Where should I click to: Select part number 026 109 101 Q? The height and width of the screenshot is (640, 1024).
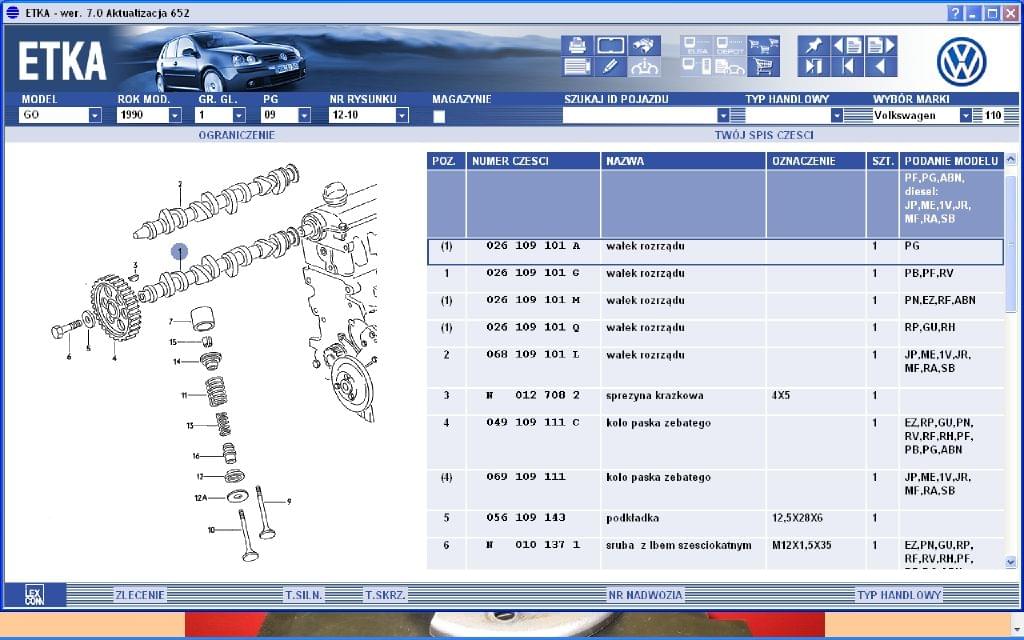[x=533, y=328]
